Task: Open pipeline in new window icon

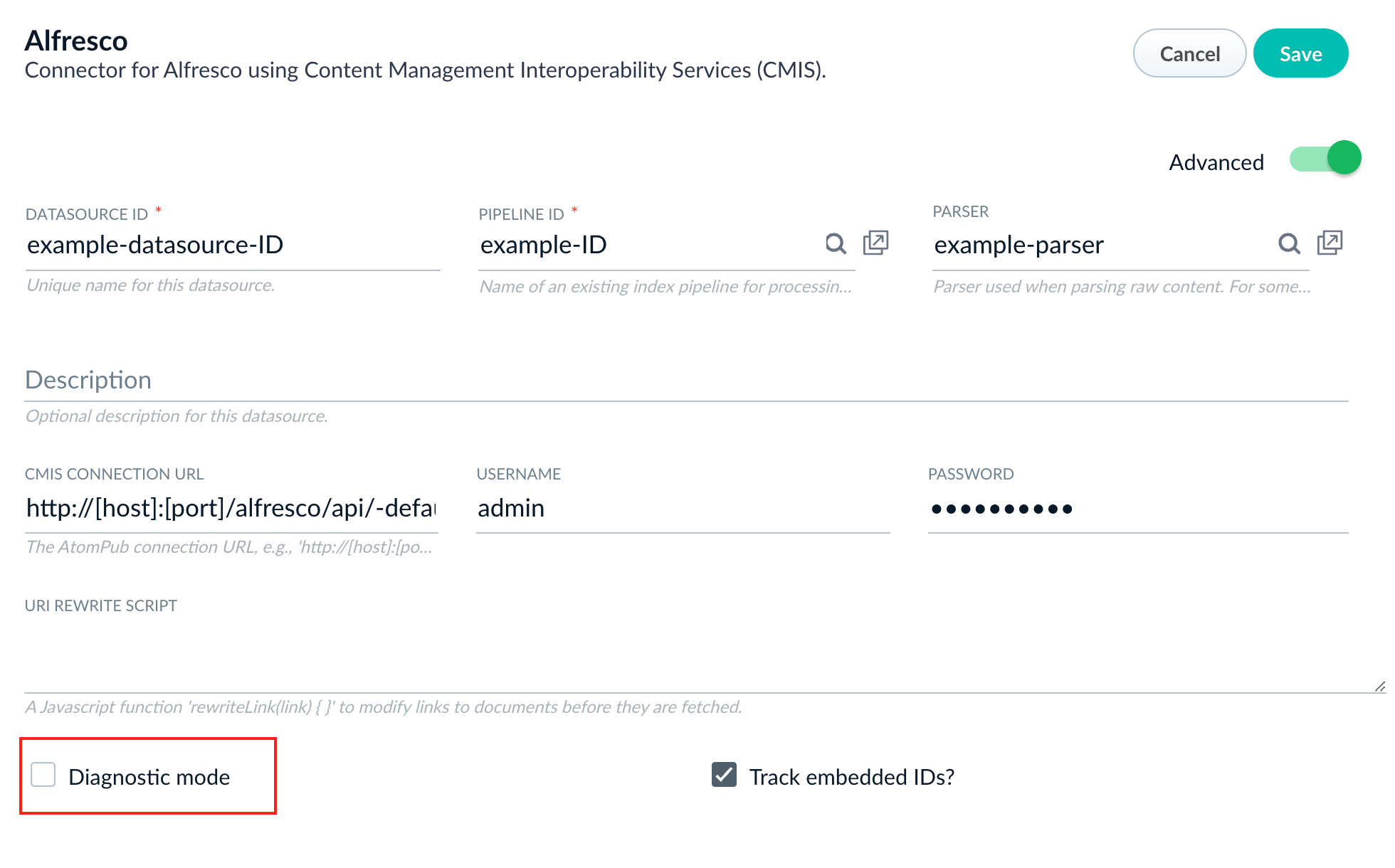Action: click(x=875, y=243)
